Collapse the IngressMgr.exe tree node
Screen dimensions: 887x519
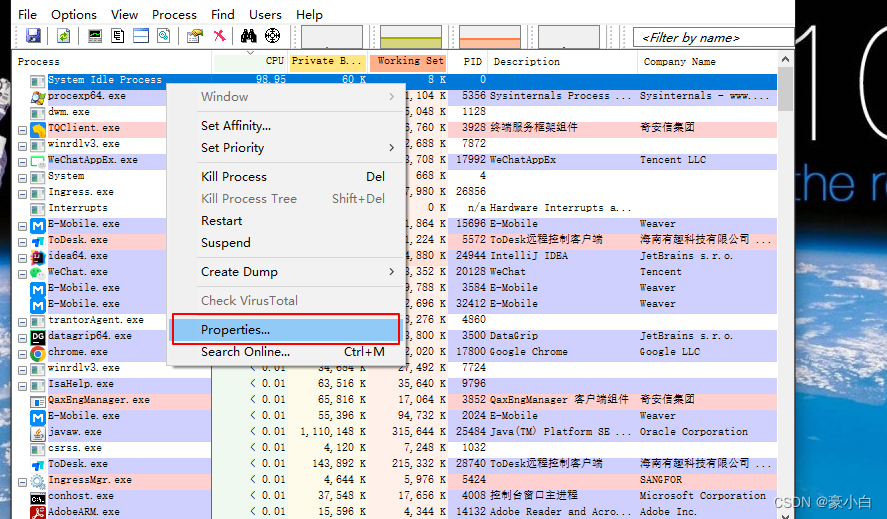click(x=22, y=482)
